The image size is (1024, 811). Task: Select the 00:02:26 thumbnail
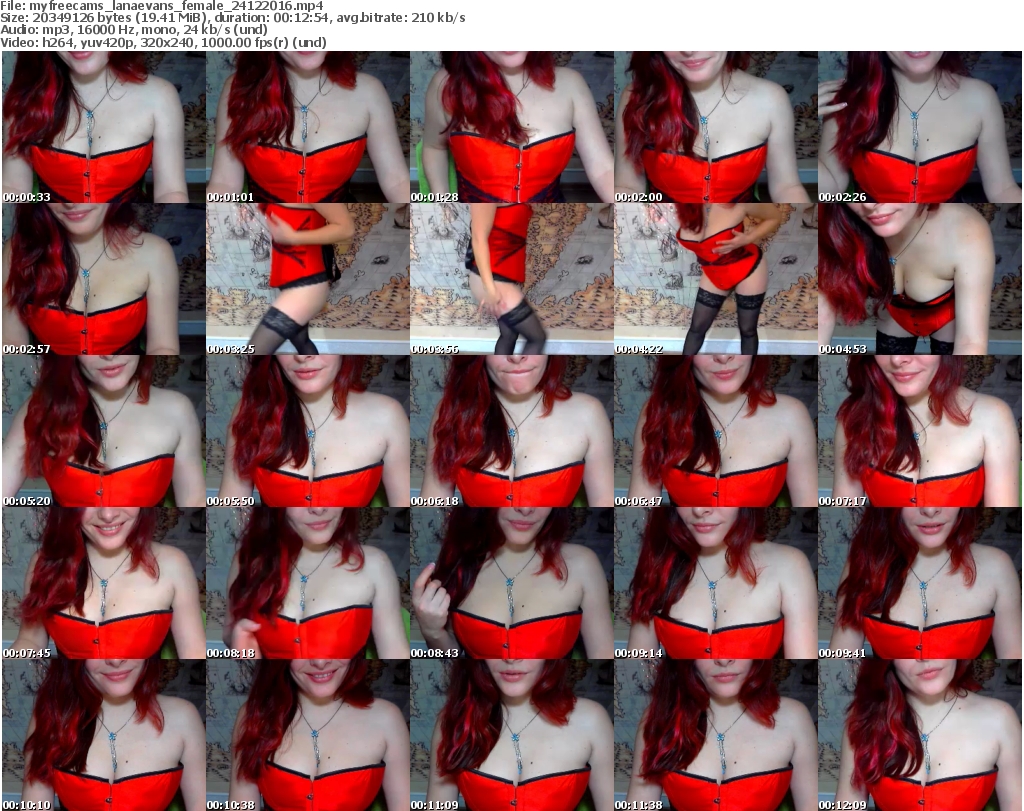click(x=920, y=127)
